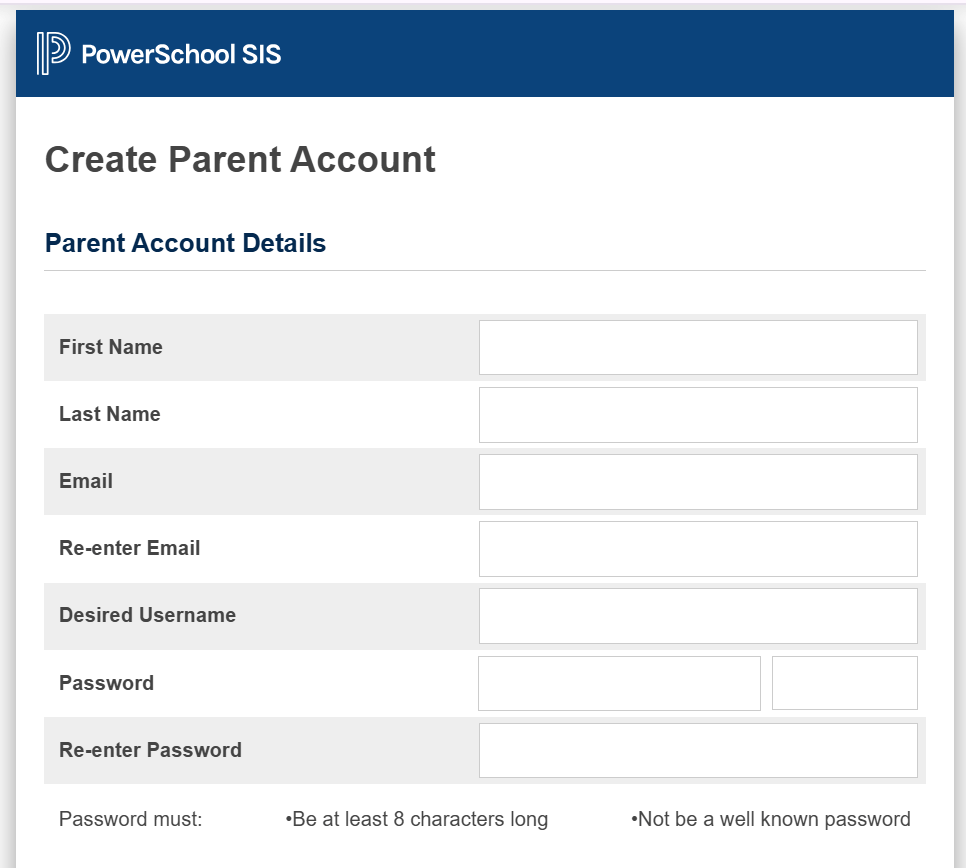Select the Re-enter Password input field
966x868 pixels.
click(697, 750)
